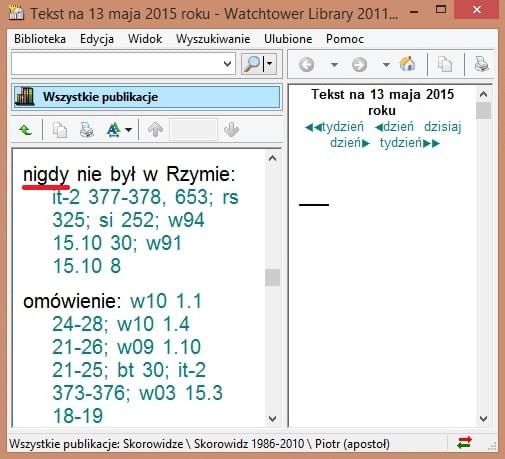Click the font size text icon

pos(113,130)
